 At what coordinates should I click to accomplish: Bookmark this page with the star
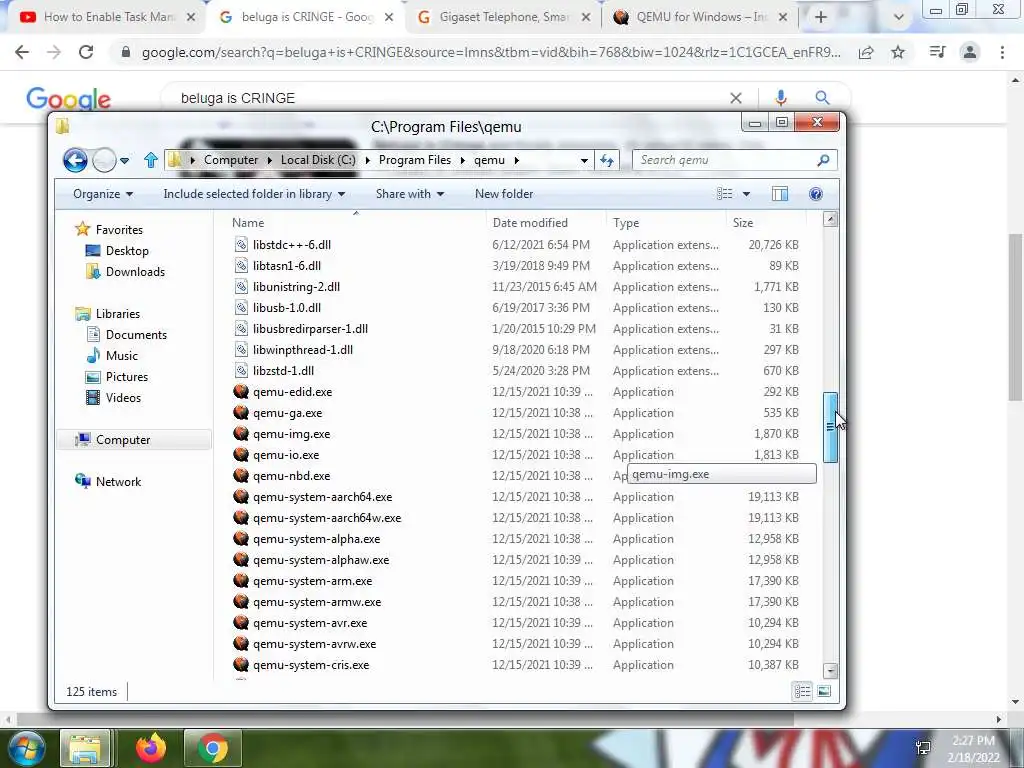[x=898, y=52]
